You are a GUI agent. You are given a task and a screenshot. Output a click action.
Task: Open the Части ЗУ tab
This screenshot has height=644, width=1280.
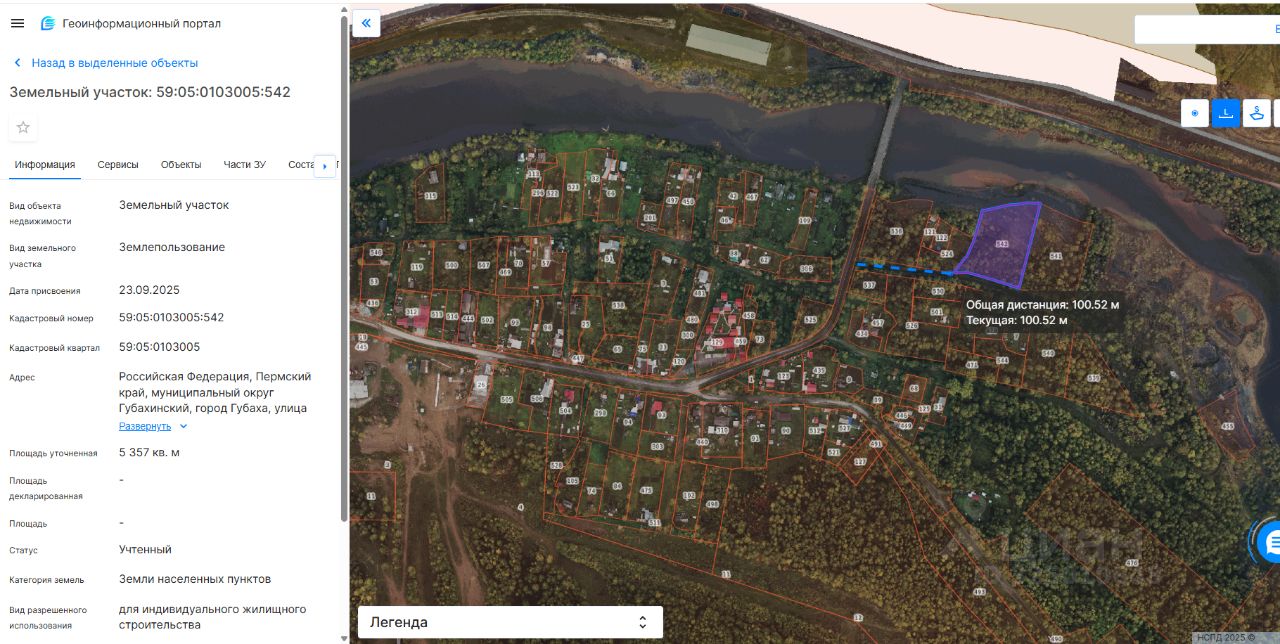(245, 165)
